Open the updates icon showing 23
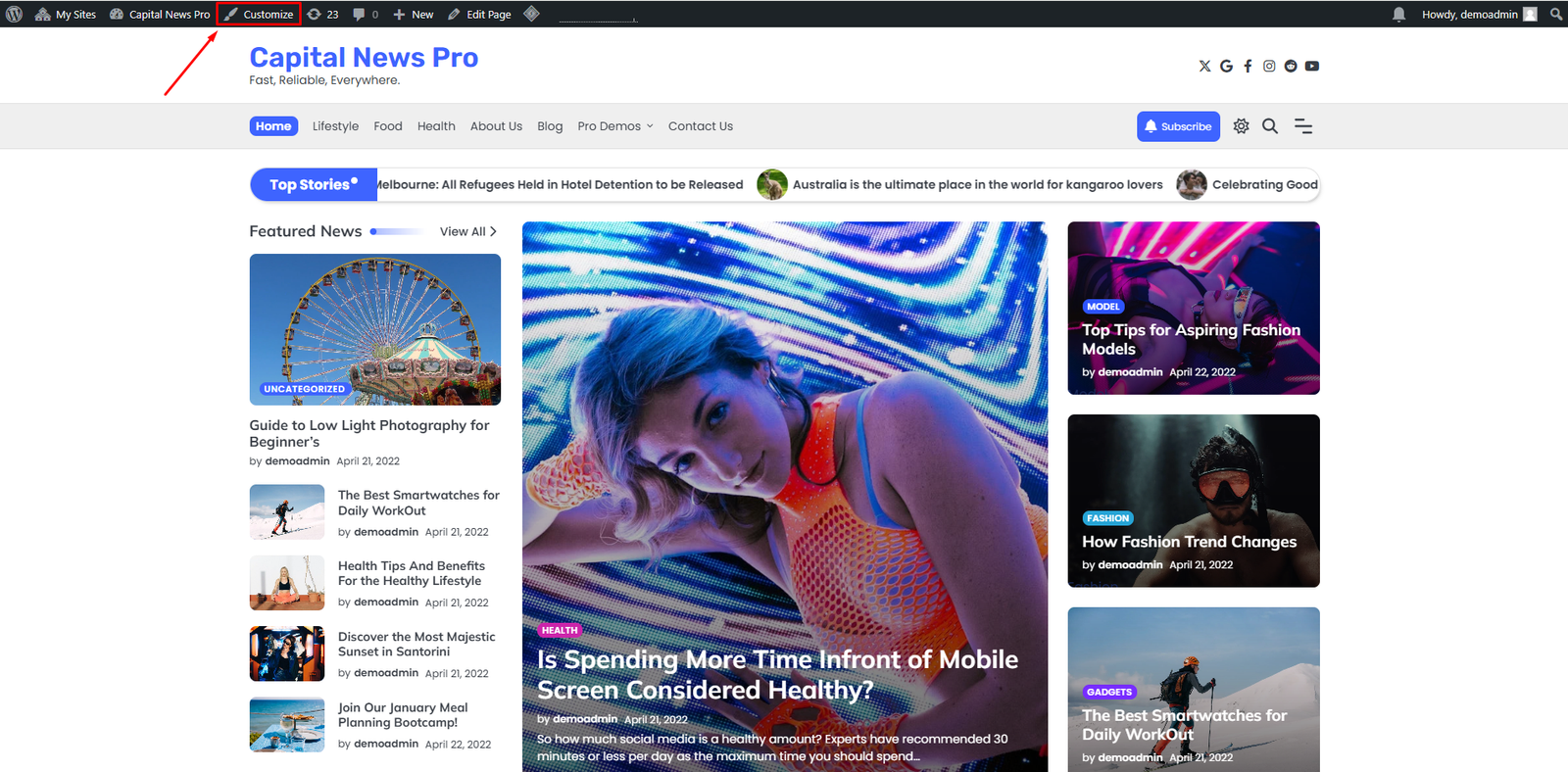 (322, 14)
